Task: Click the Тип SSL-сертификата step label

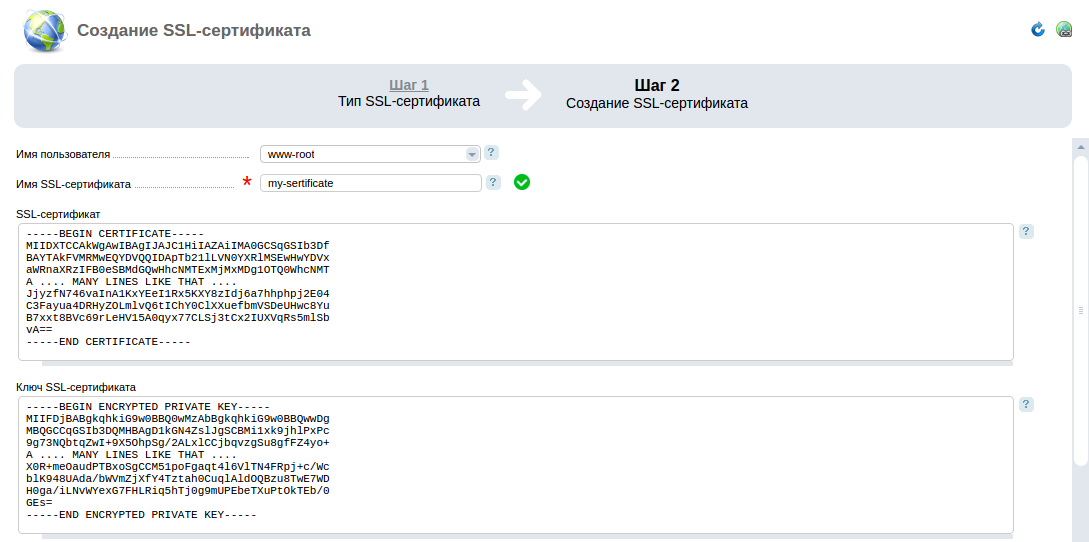Action: pos(408,102)
